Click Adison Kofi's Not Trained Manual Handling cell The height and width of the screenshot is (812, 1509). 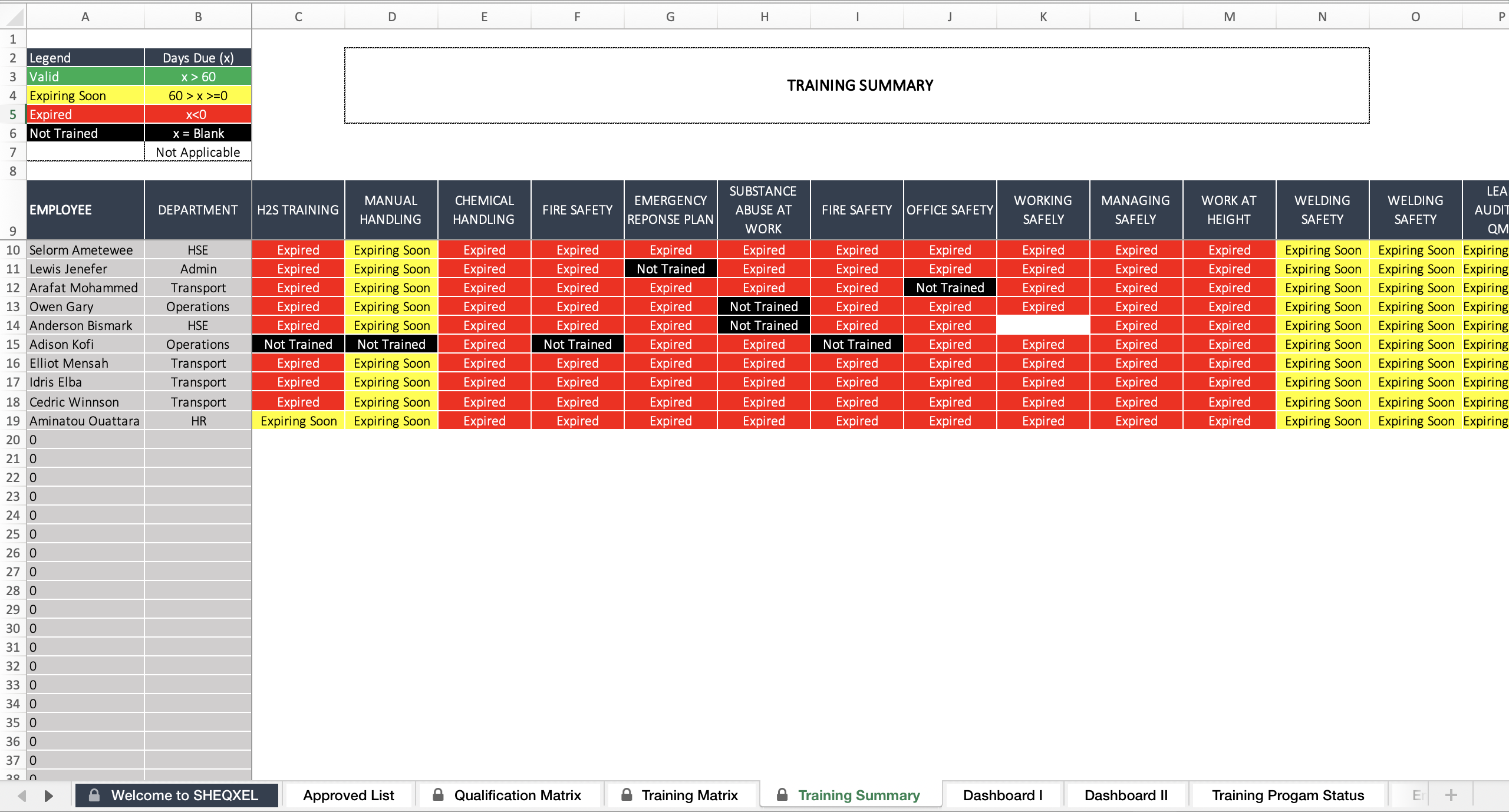(x=391, y=344)
